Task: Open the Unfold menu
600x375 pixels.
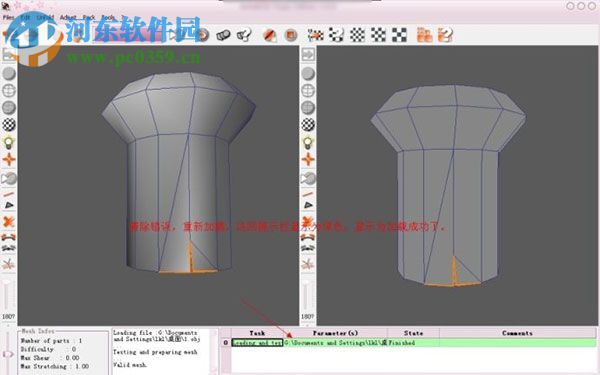Action: tap(45, 17)
